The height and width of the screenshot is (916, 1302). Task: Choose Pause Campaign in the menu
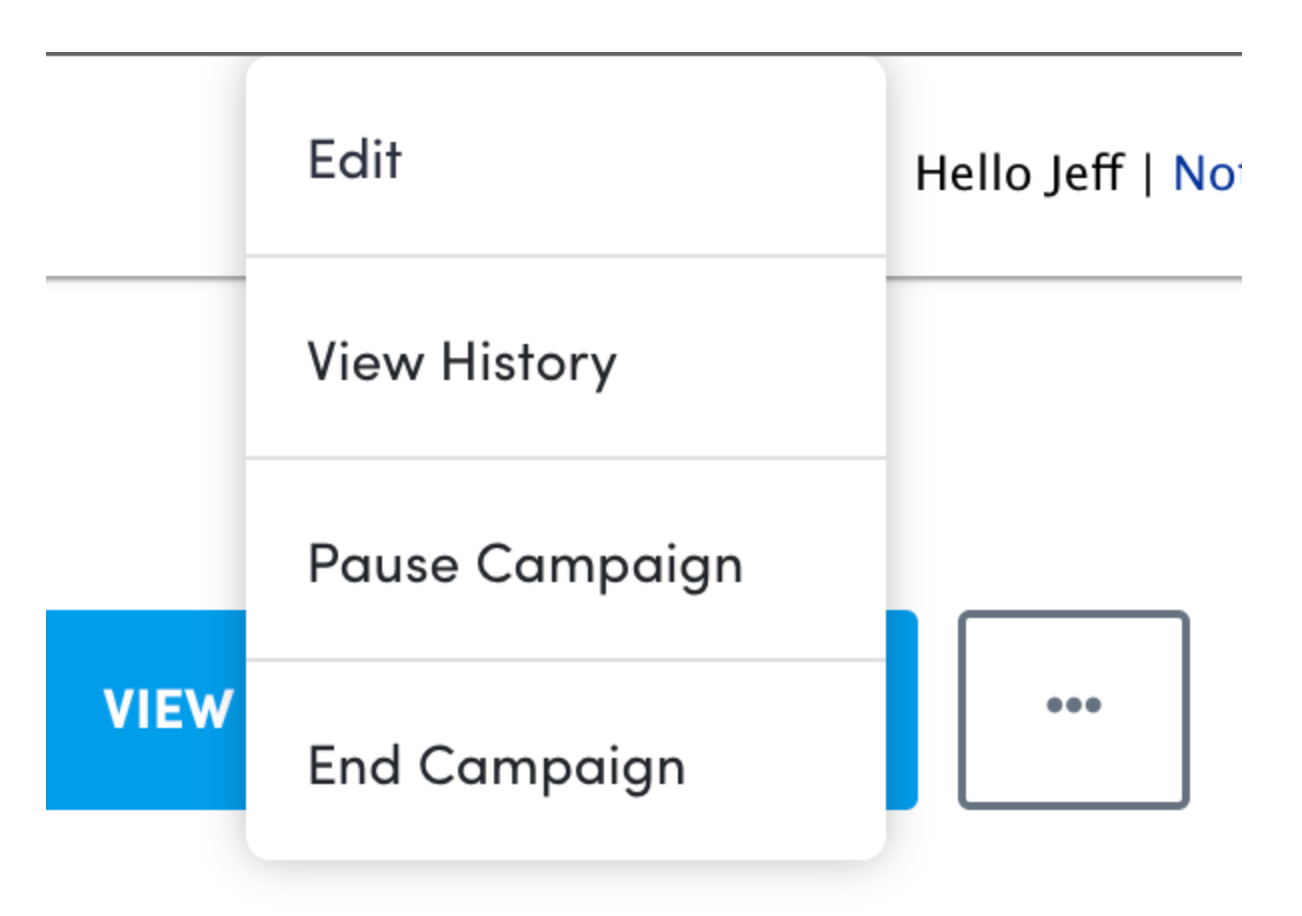point(525,563)
